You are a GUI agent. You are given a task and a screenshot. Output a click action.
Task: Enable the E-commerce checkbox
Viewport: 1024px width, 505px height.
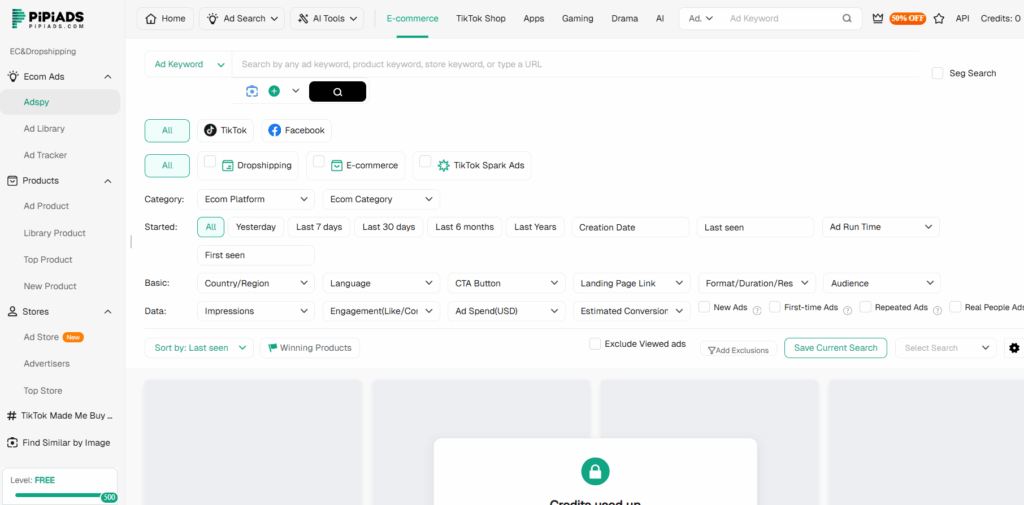(319, 161)
